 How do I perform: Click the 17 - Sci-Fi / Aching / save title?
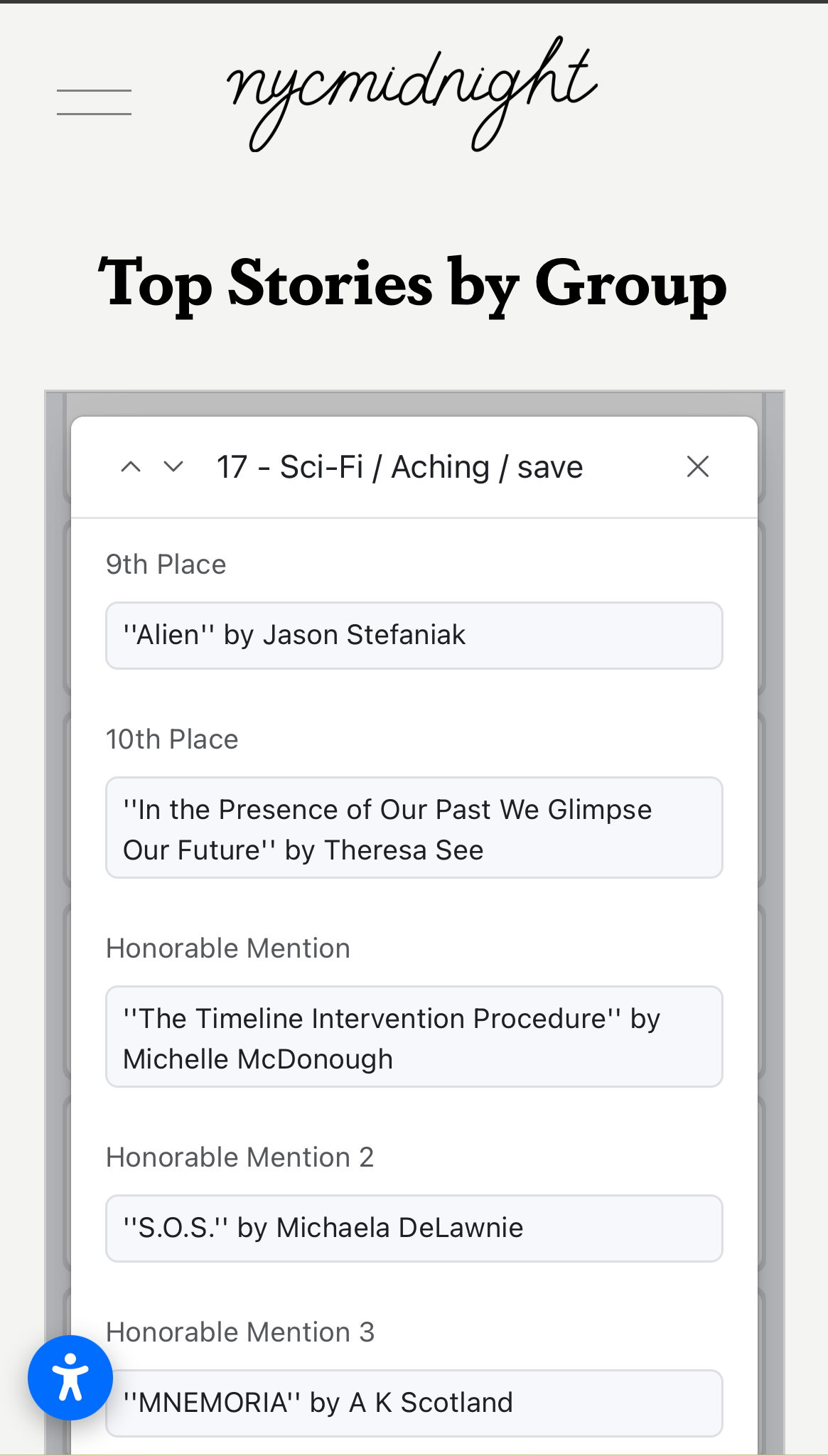(x=399, y=467)
